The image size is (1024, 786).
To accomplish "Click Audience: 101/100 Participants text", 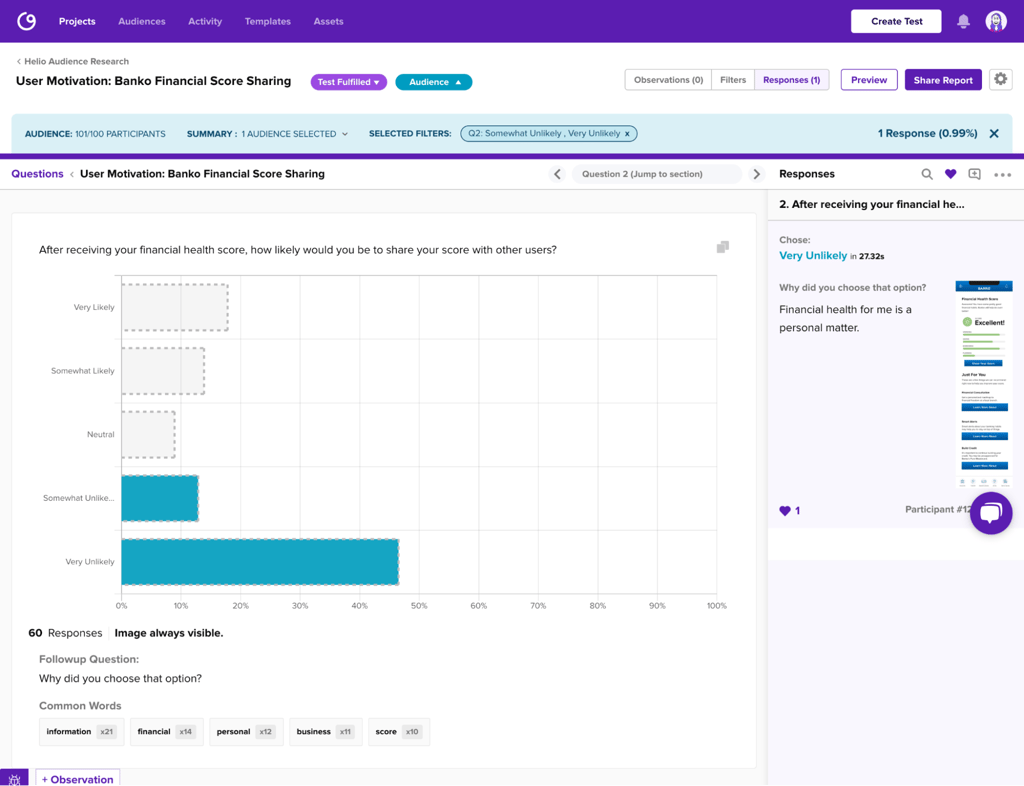I will 95,134.
